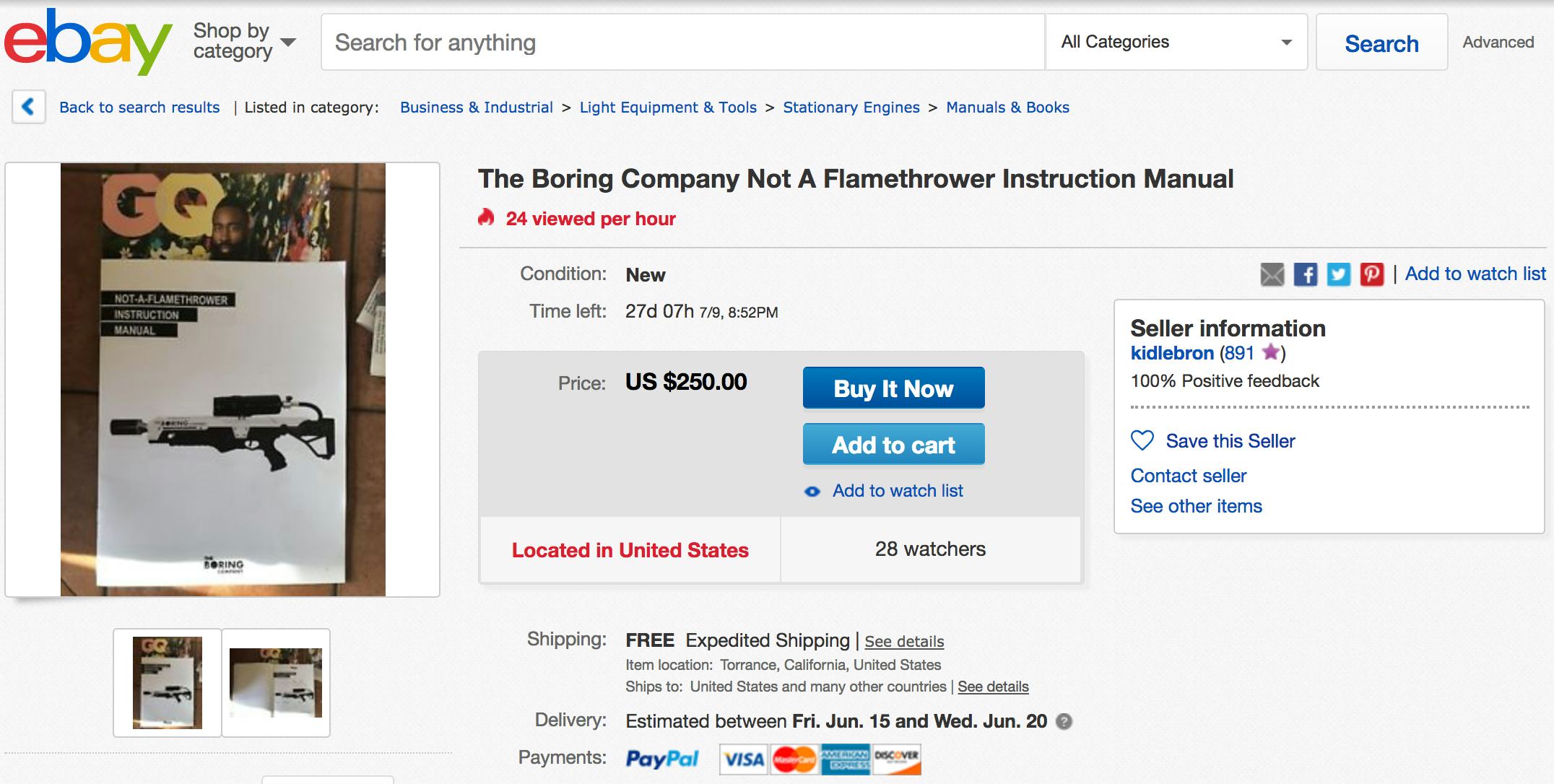1554x784 pixels.
Task: Pin listing on Pinterest
Action: click(1371, 274)
